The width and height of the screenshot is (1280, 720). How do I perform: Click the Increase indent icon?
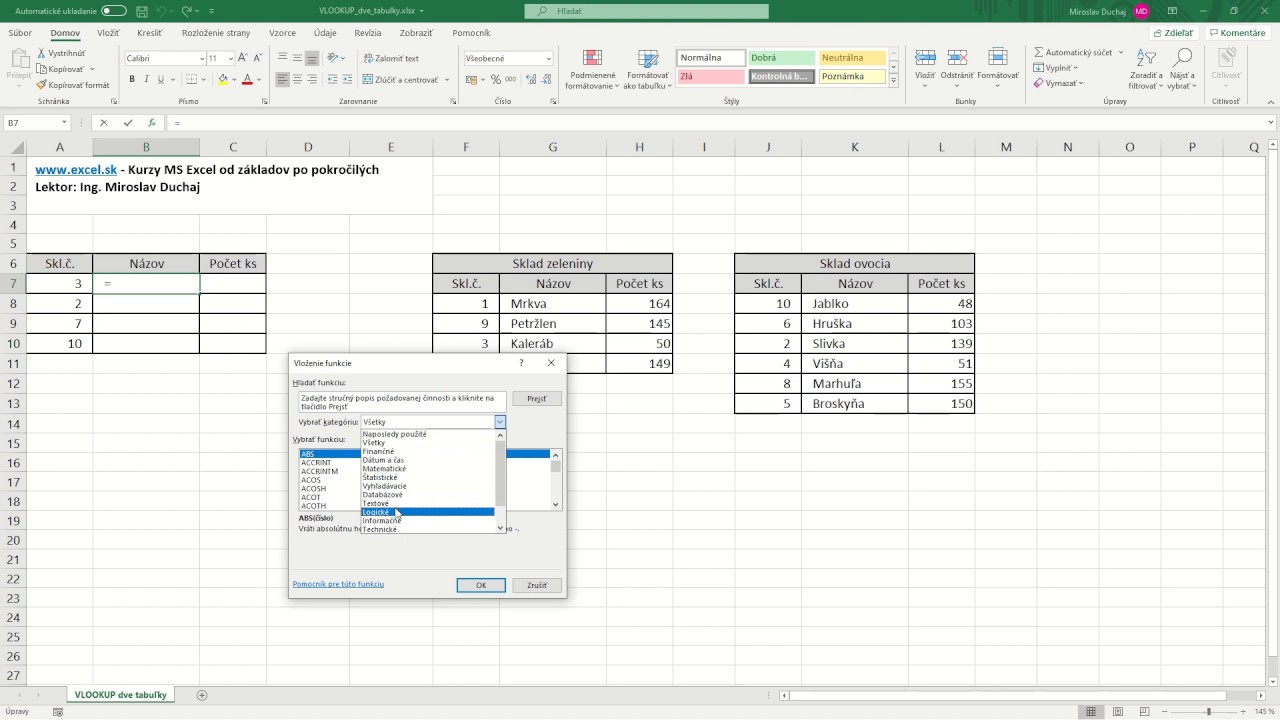(348, 79)
